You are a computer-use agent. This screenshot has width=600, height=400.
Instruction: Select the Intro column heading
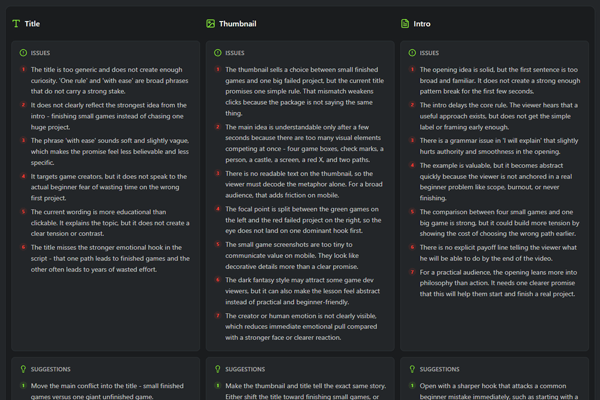pyautogui.click(x=422, y=24)
